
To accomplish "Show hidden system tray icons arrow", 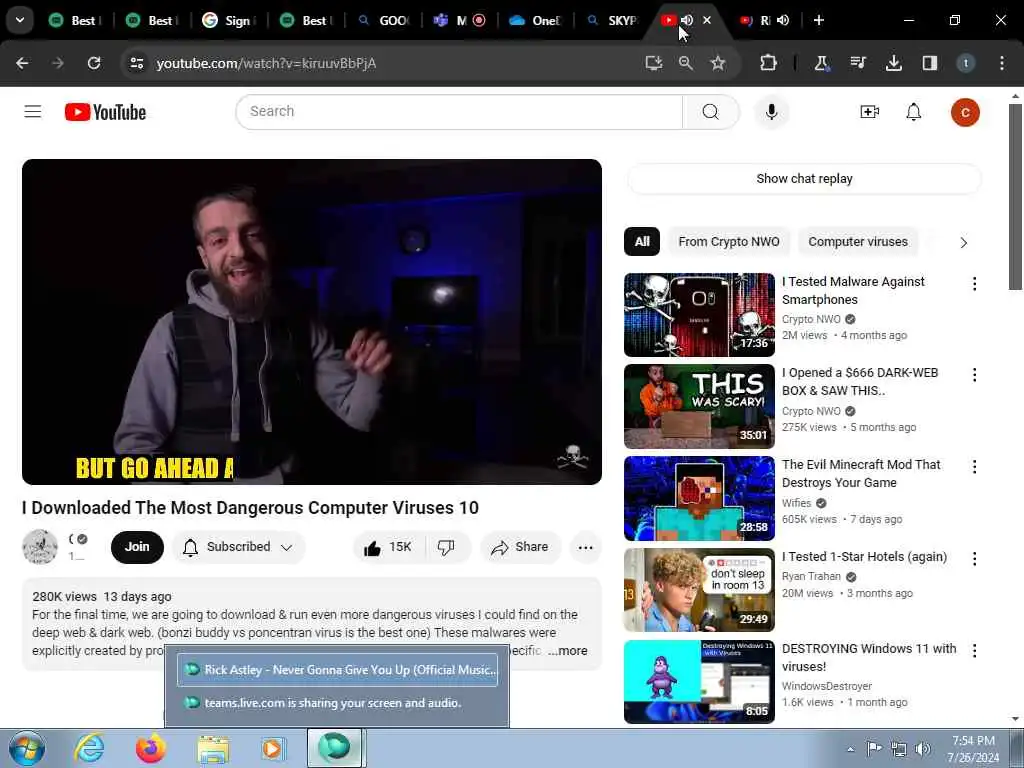I will (x=850, y=749).
